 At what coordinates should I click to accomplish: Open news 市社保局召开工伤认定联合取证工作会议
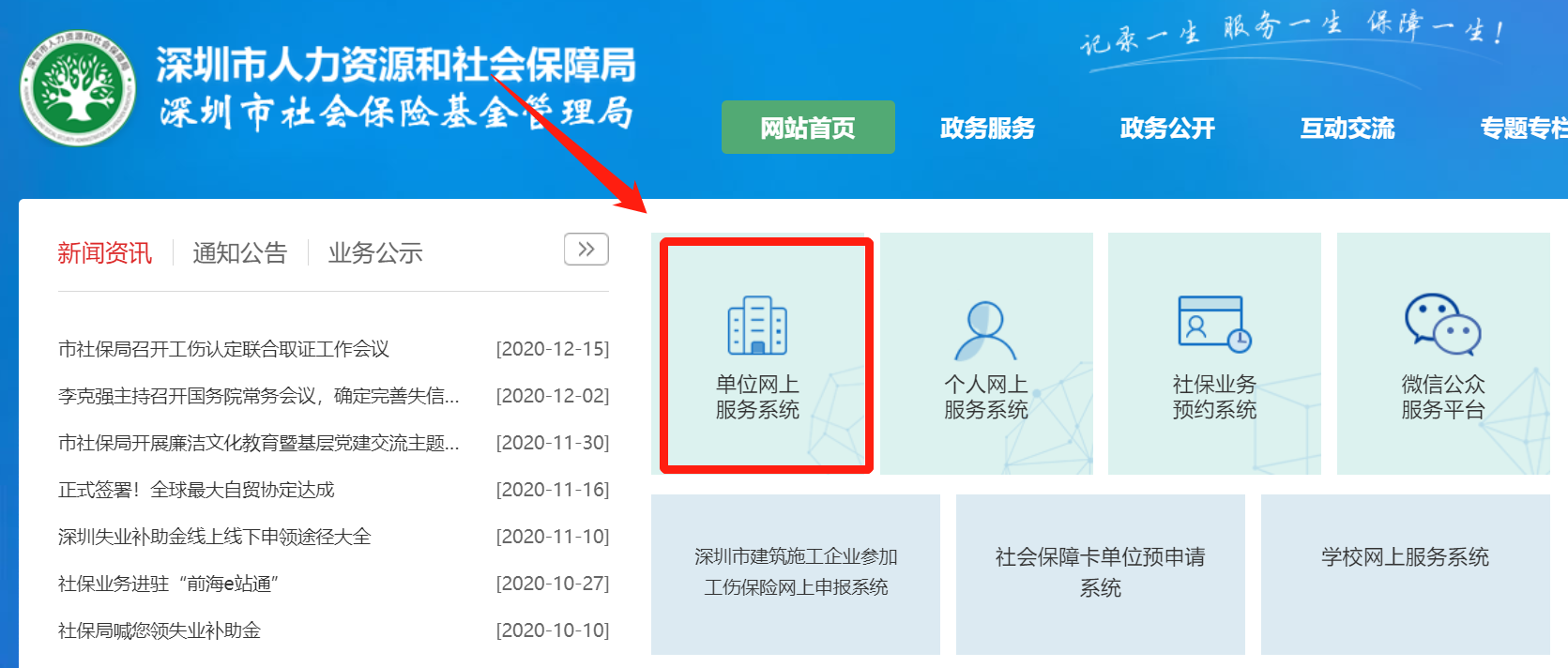click(223, 349)
